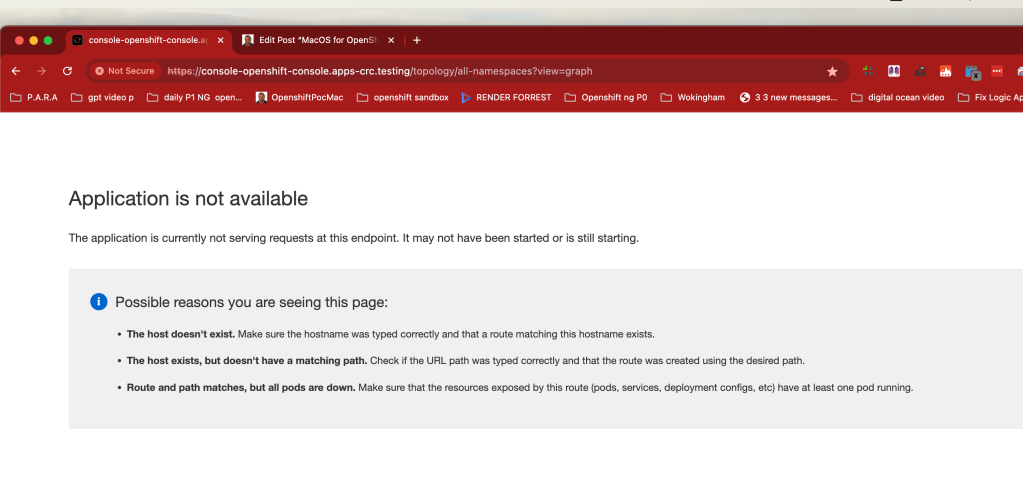Click the Aa font extension icon
The image size is (1023, 488).
point(920,71)
